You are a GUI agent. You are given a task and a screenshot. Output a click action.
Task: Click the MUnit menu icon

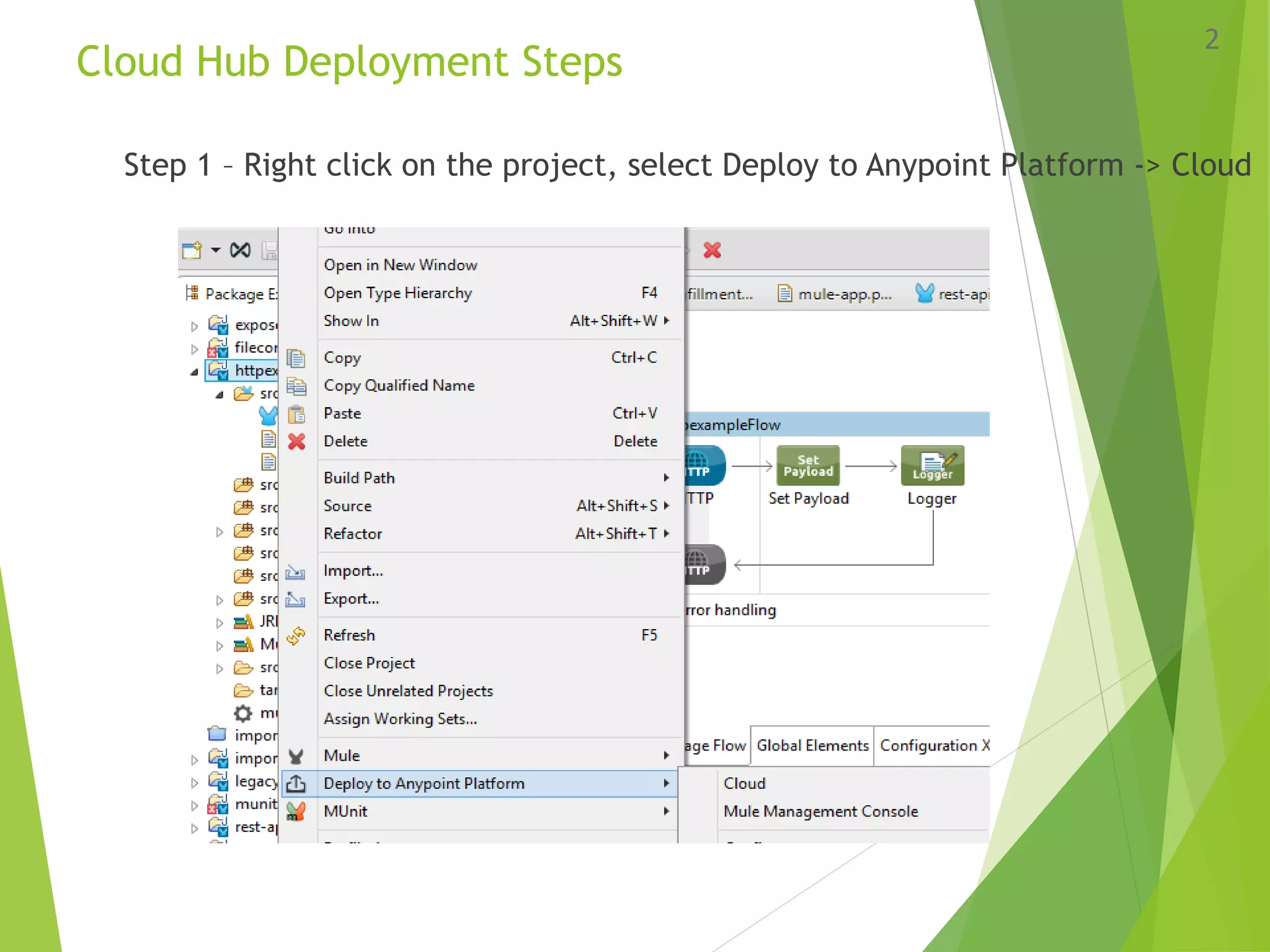pos(296,812)
